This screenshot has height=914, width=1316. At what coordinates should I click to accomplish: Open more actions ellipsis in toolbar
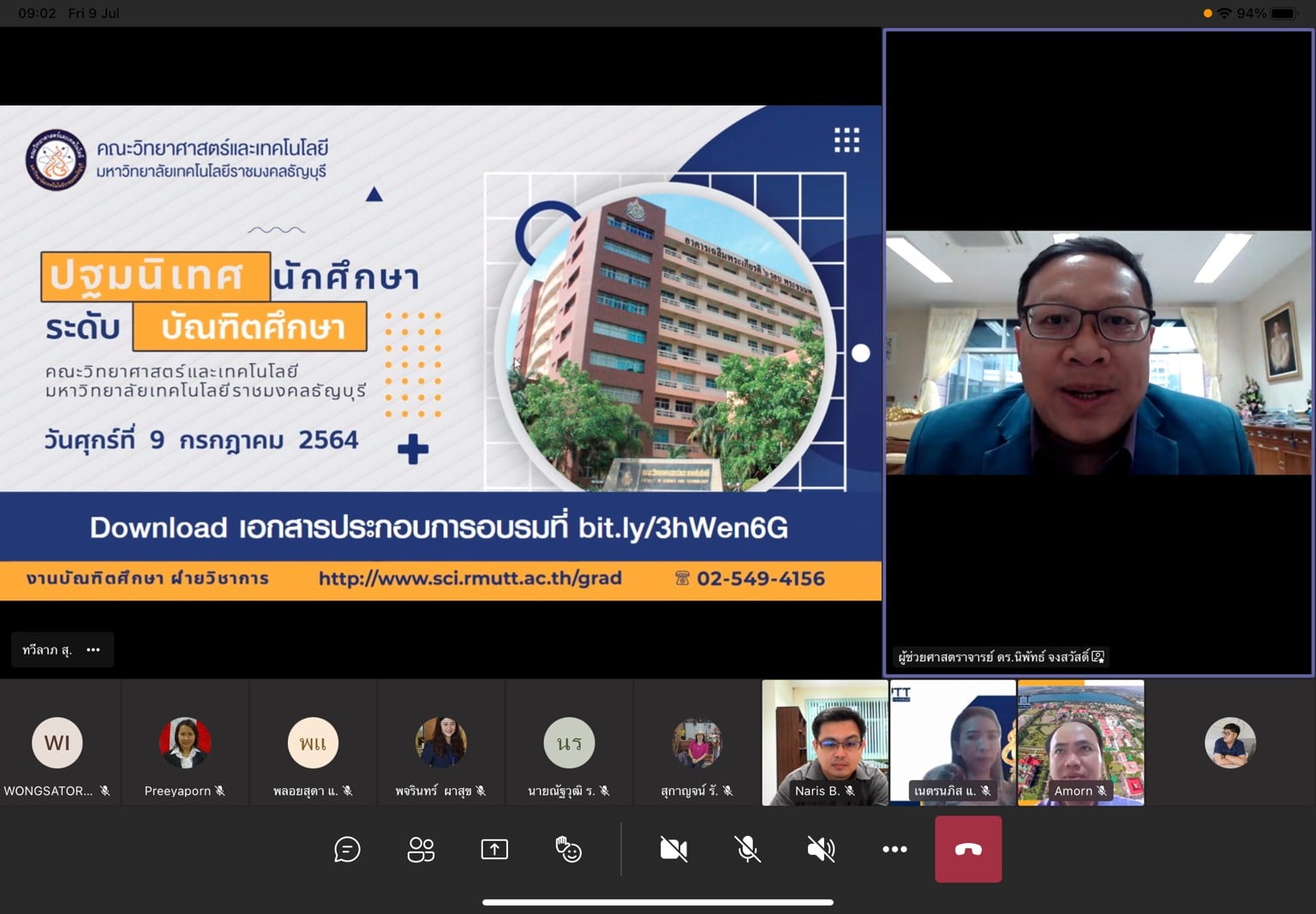click(894, 849)
